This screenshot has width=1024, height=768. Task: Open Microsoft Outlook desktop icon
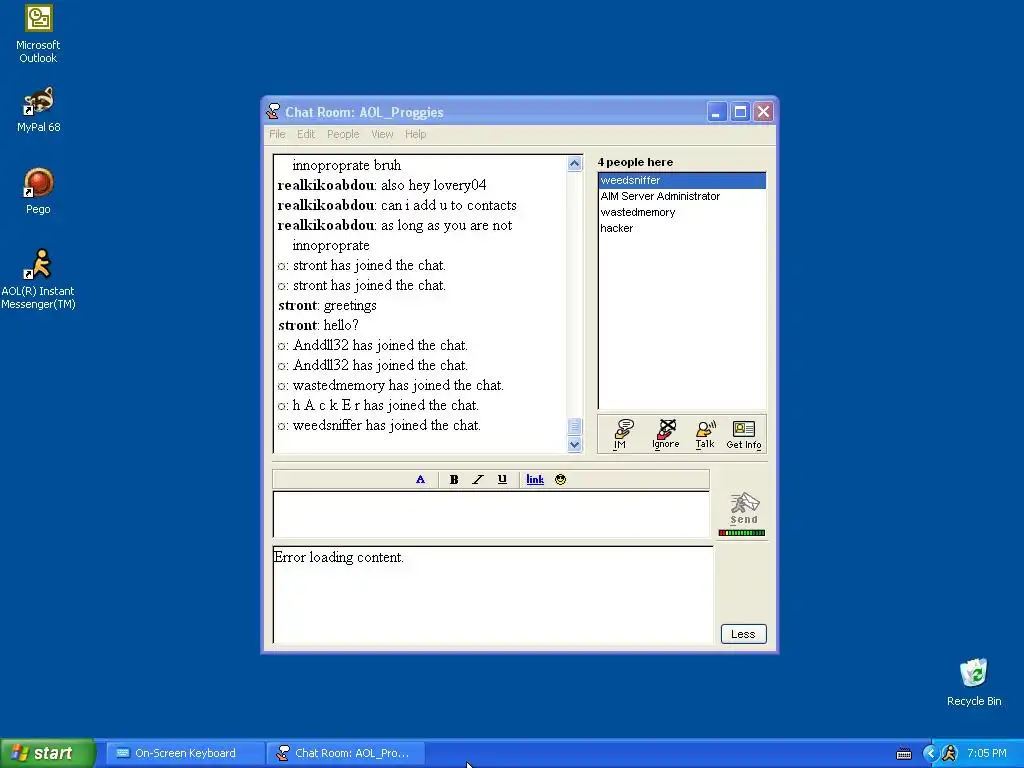(38, 34)
